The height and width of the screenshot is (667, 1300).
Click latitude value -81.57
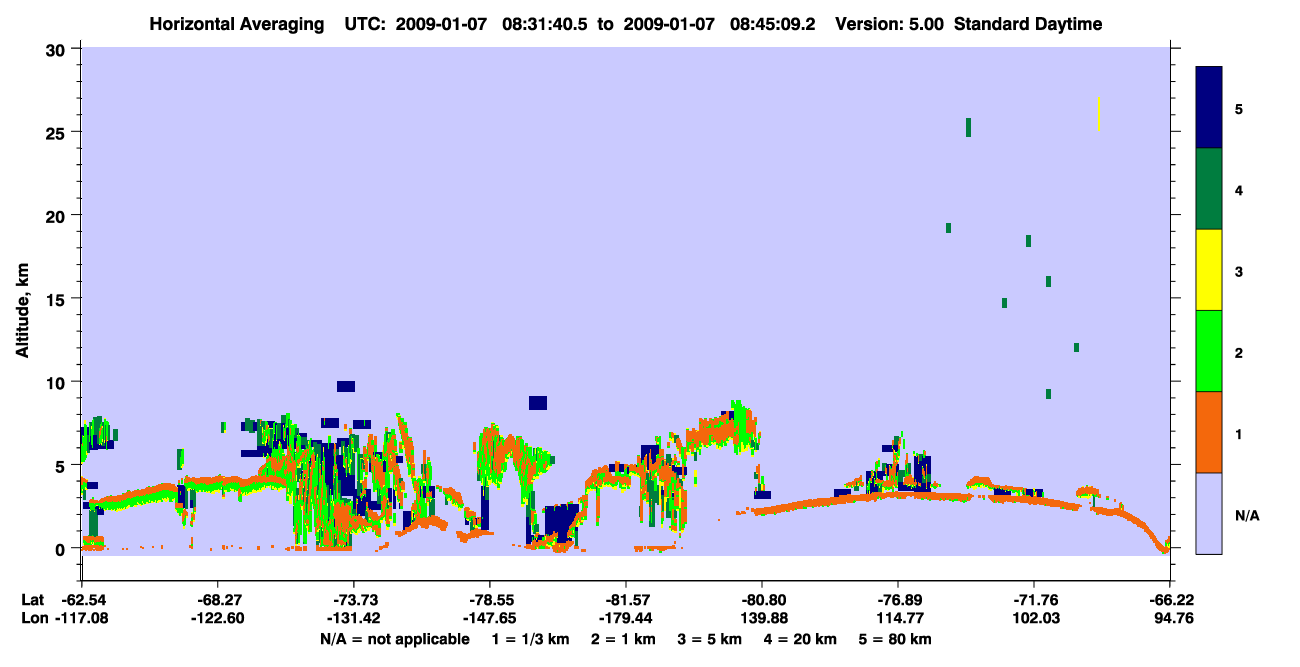625,600
